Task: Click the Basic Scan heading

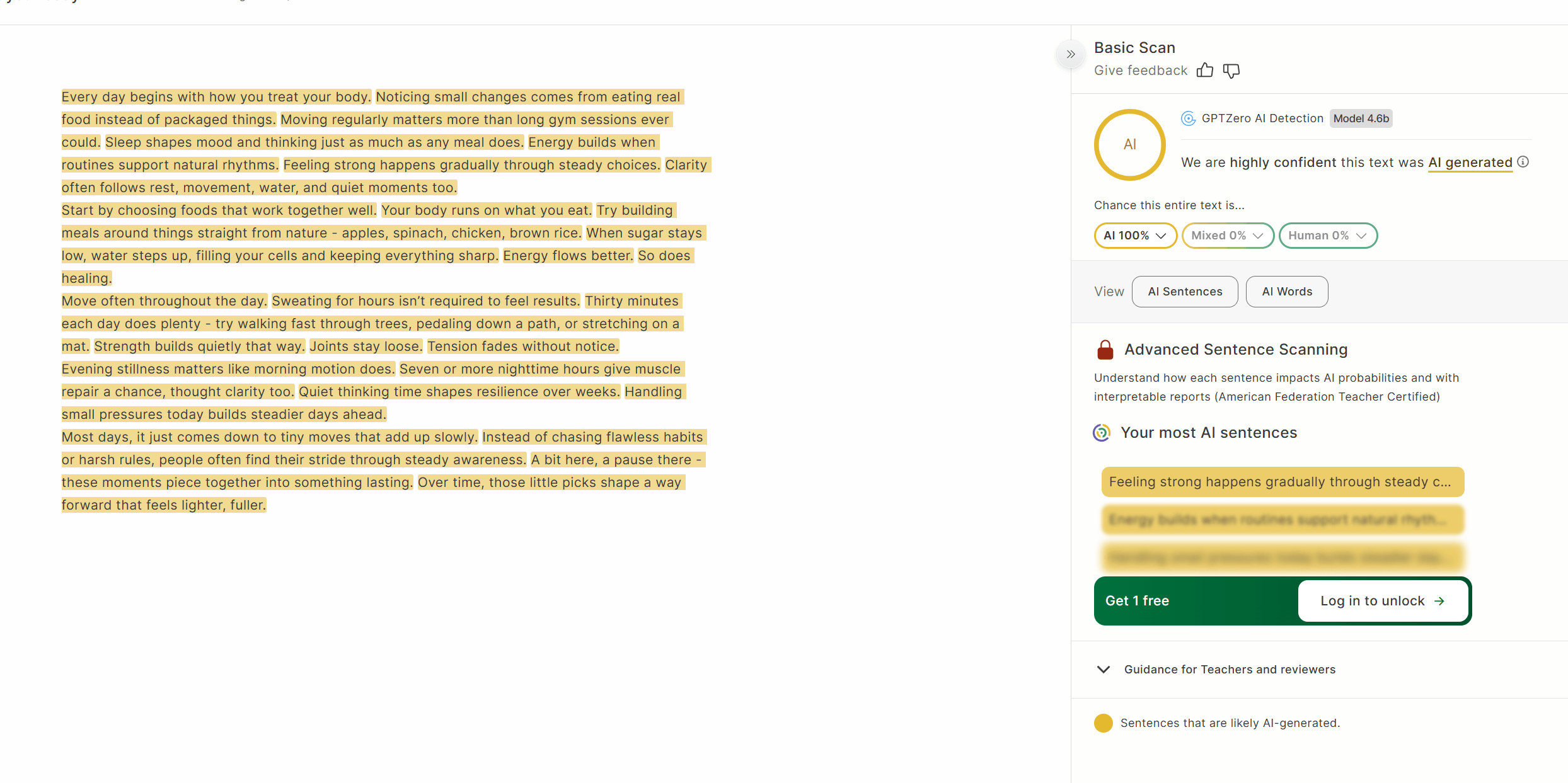Action: tap(1134, 48)
